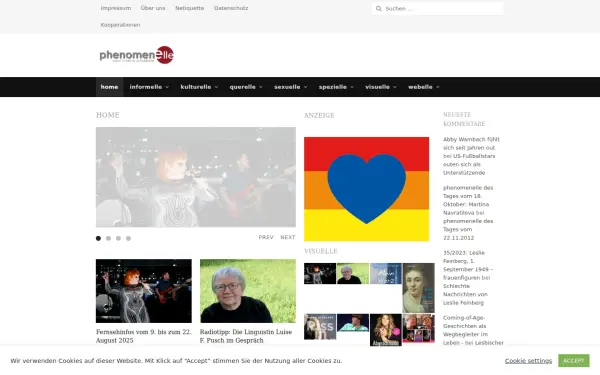Open the kulturelle menu
600x375 pixels.
pyautogui.click(x=196, y=87)
